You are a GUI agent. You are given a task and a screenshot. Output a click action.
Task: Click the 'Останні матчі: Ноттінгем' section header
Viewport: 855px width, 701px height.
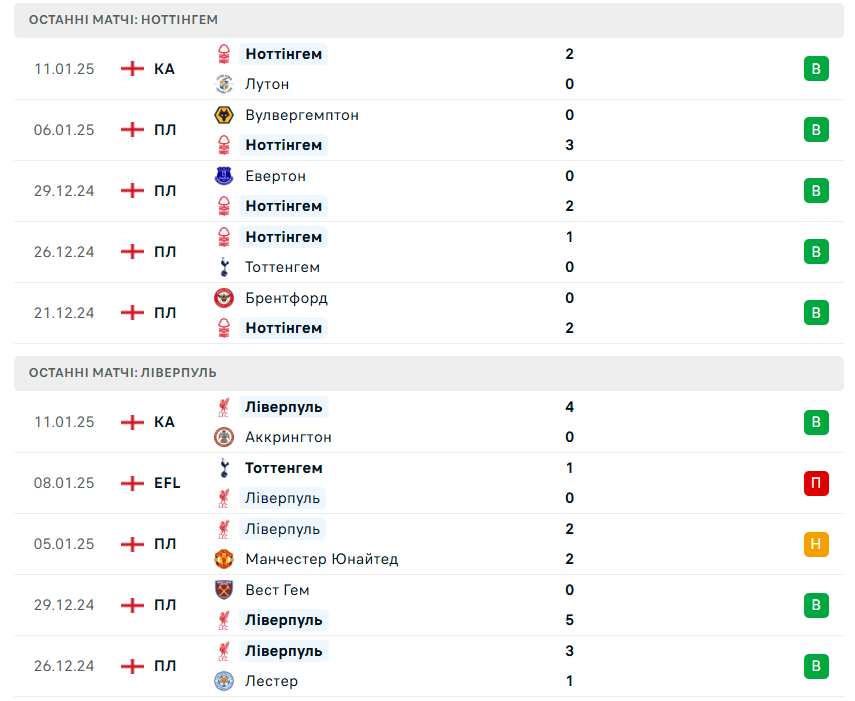[123, 20]
